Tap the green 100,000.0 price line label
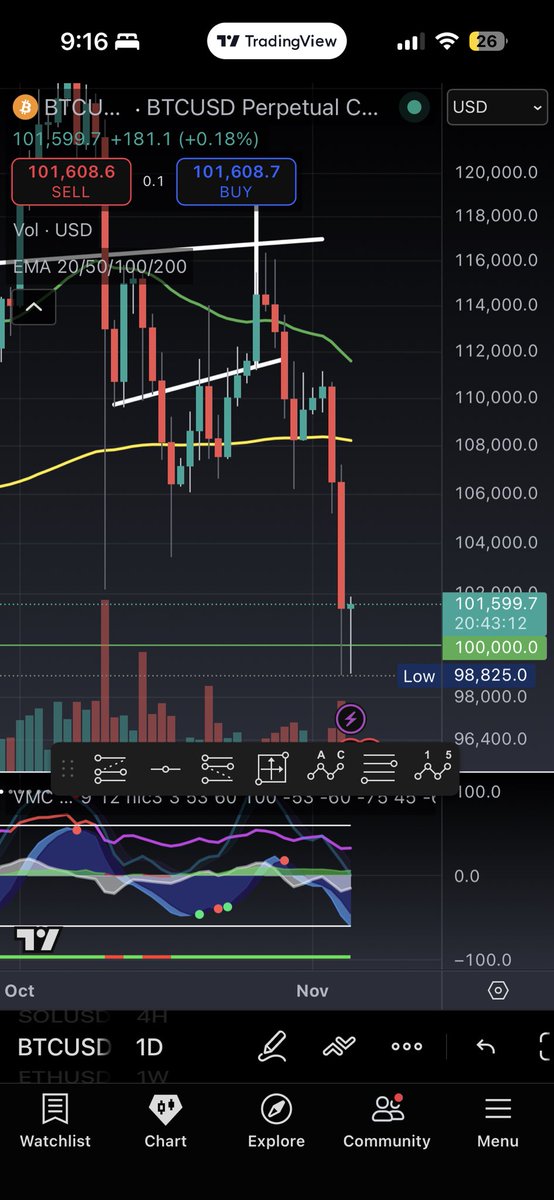Image resolution: width=554 pixels, height=1200 pixels. (x=494, y=647)
